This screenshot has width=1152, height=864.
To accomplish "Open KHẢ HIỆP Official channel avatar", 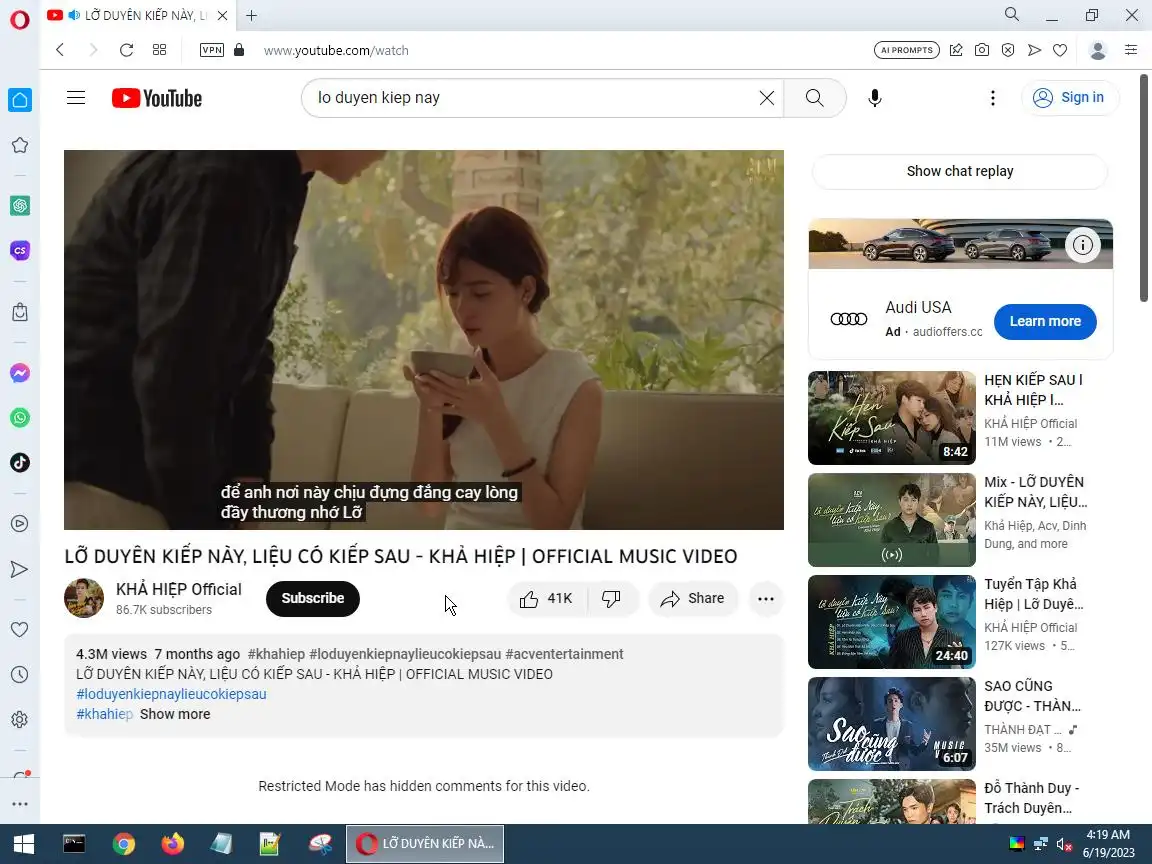I will click(84, 598).
